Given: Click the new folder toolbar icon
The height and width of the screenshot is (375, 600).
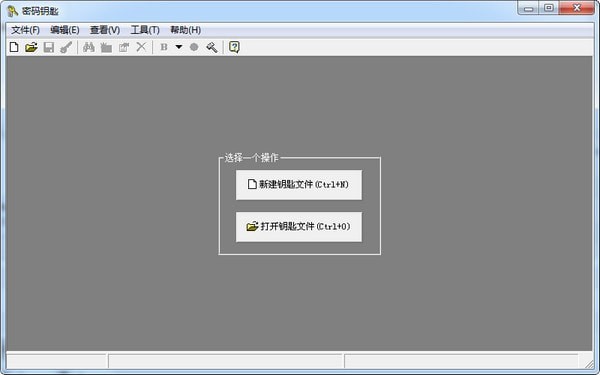Looking at the screenshot, I should [106, 47].
